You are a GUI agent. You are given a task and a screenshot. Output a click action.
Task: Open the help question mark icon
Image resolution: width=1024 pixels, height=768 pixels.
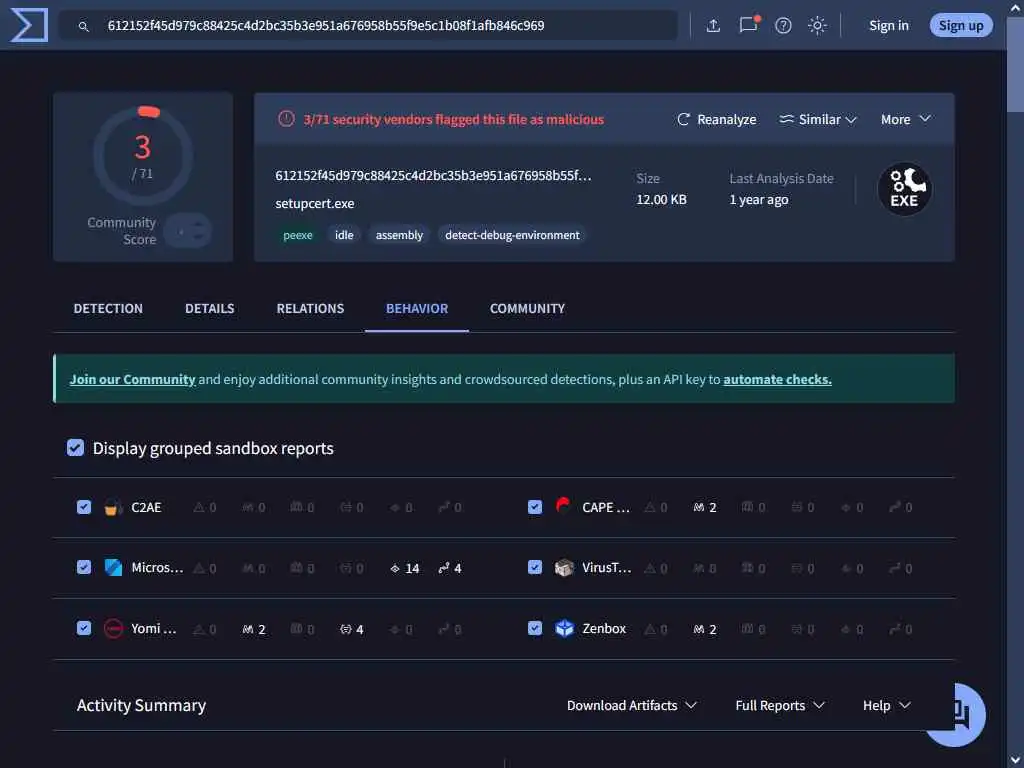[783, 25]
